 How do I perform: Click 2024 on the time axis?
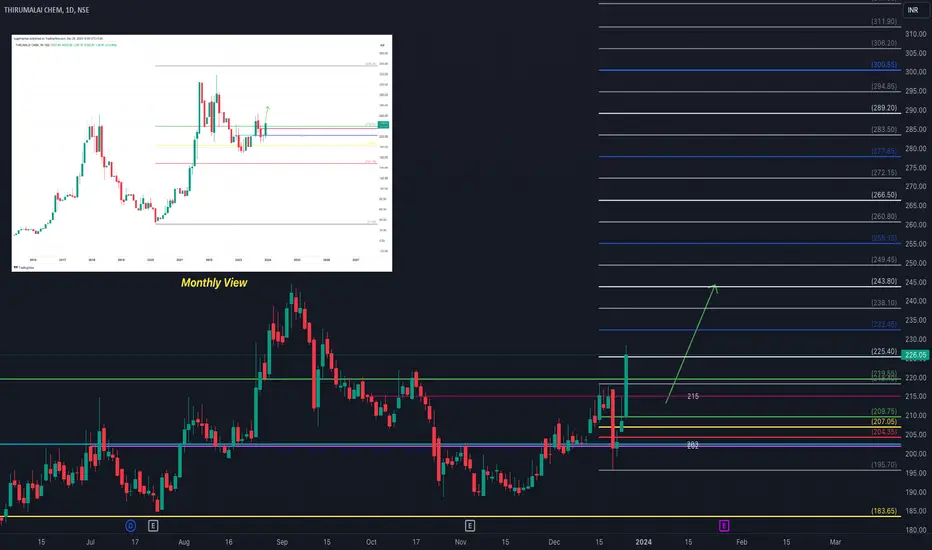point(643,542)
